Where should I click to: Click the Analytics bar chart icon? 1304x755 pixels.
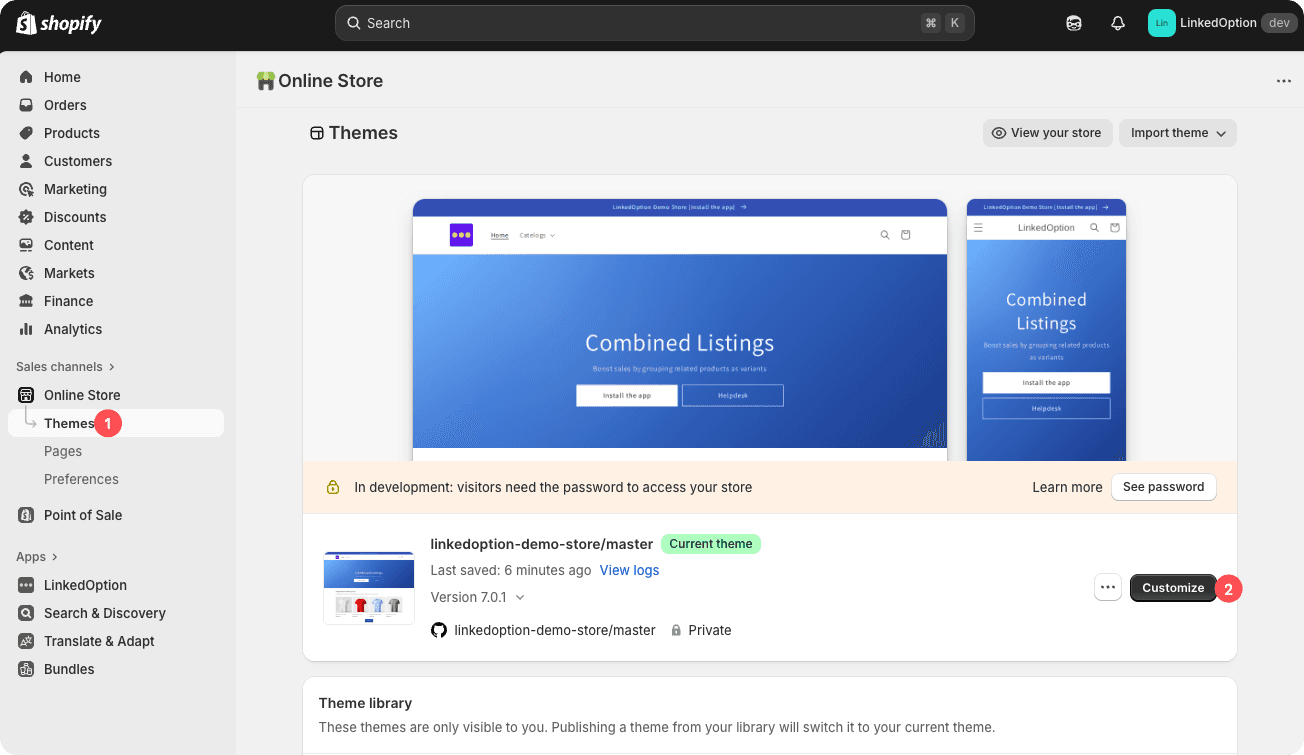[26, 329]
